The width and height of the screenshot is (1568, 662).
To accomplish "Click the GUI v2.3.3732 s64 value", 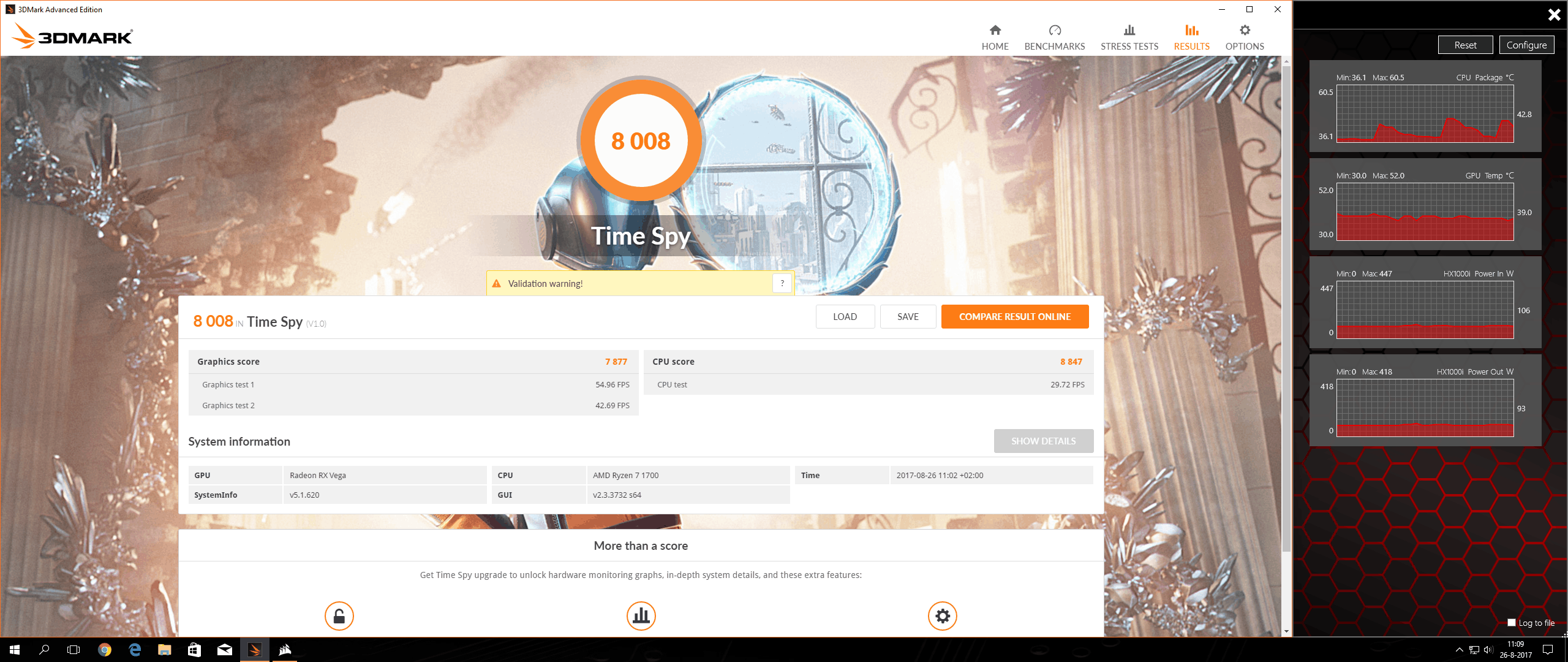I will [x=688, y=495].
